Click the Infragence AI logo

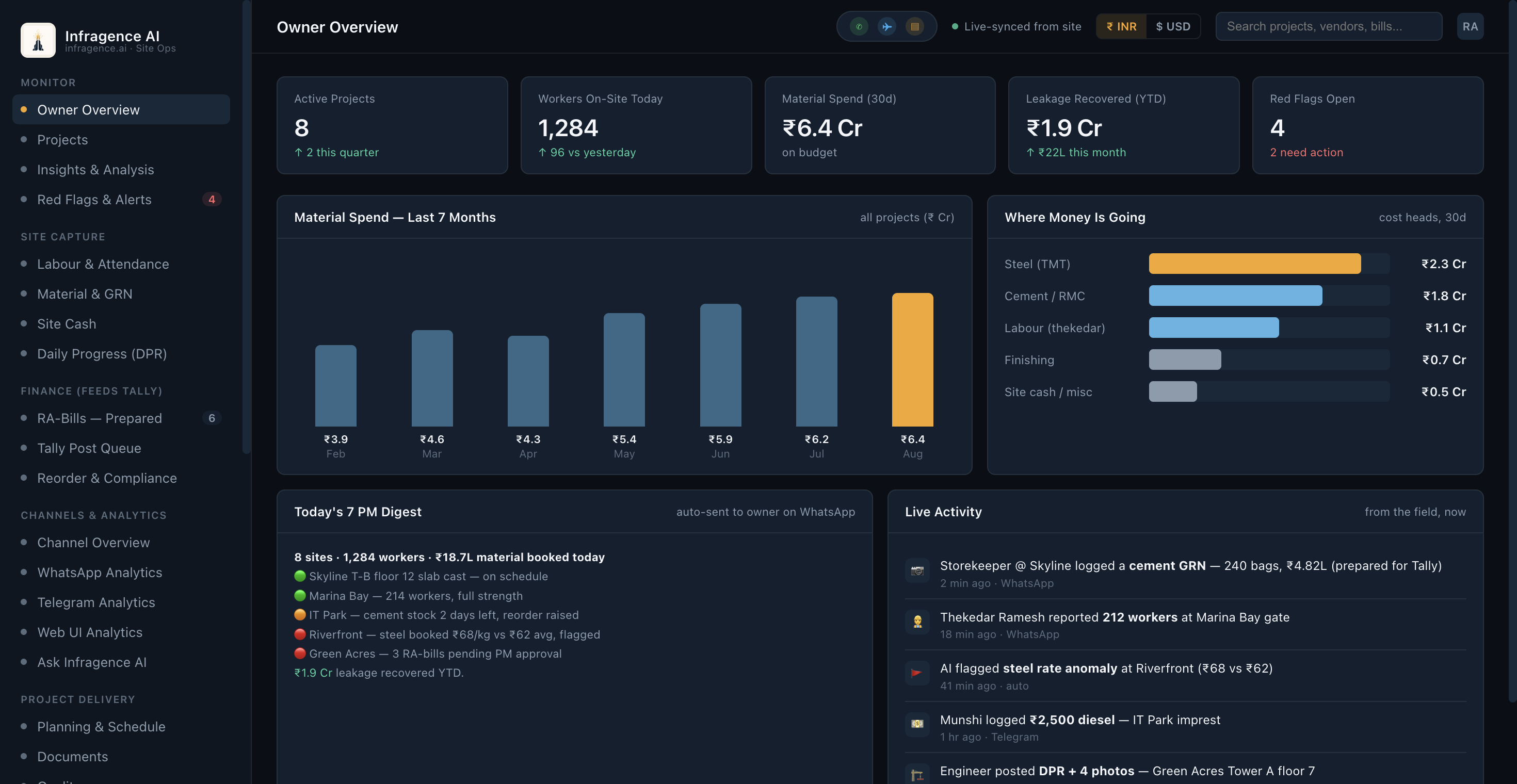[x=38, y=40]
